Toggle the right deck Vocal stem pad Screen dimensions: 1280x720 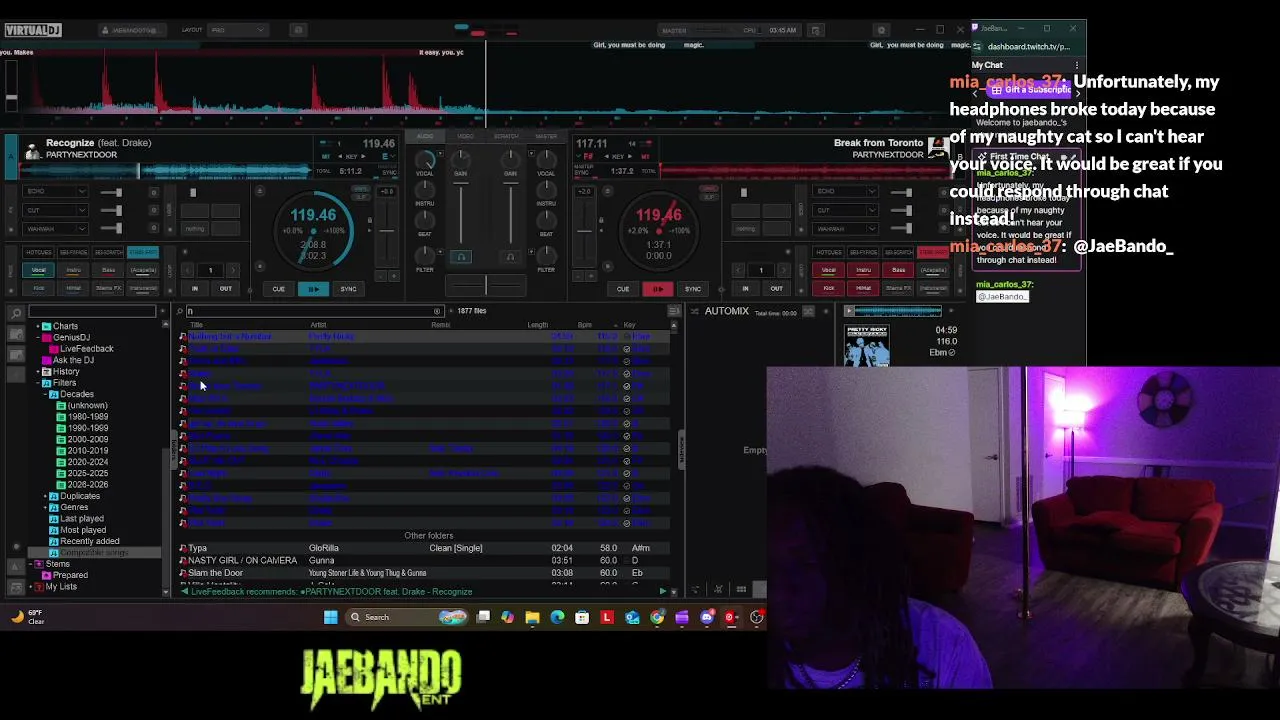click(x=829, y=270)
